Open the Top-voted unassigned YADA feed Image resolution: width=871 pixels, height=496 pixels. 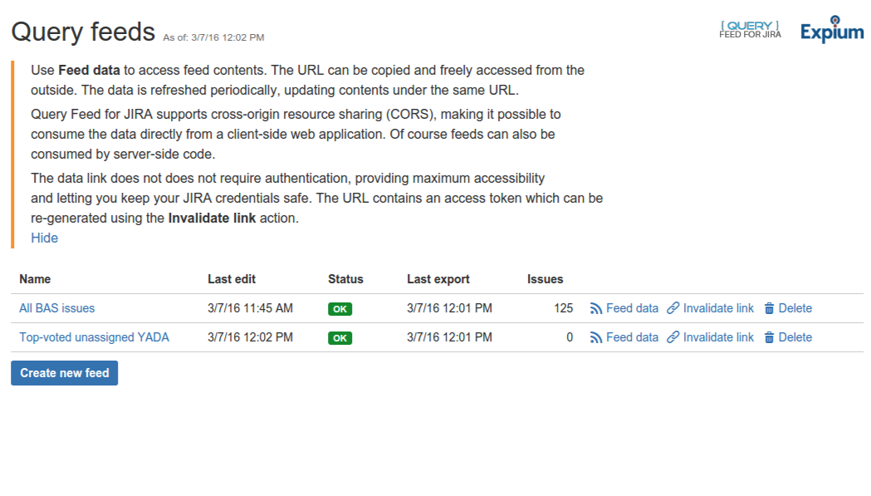pyautogui.click(x=94, y=338)
